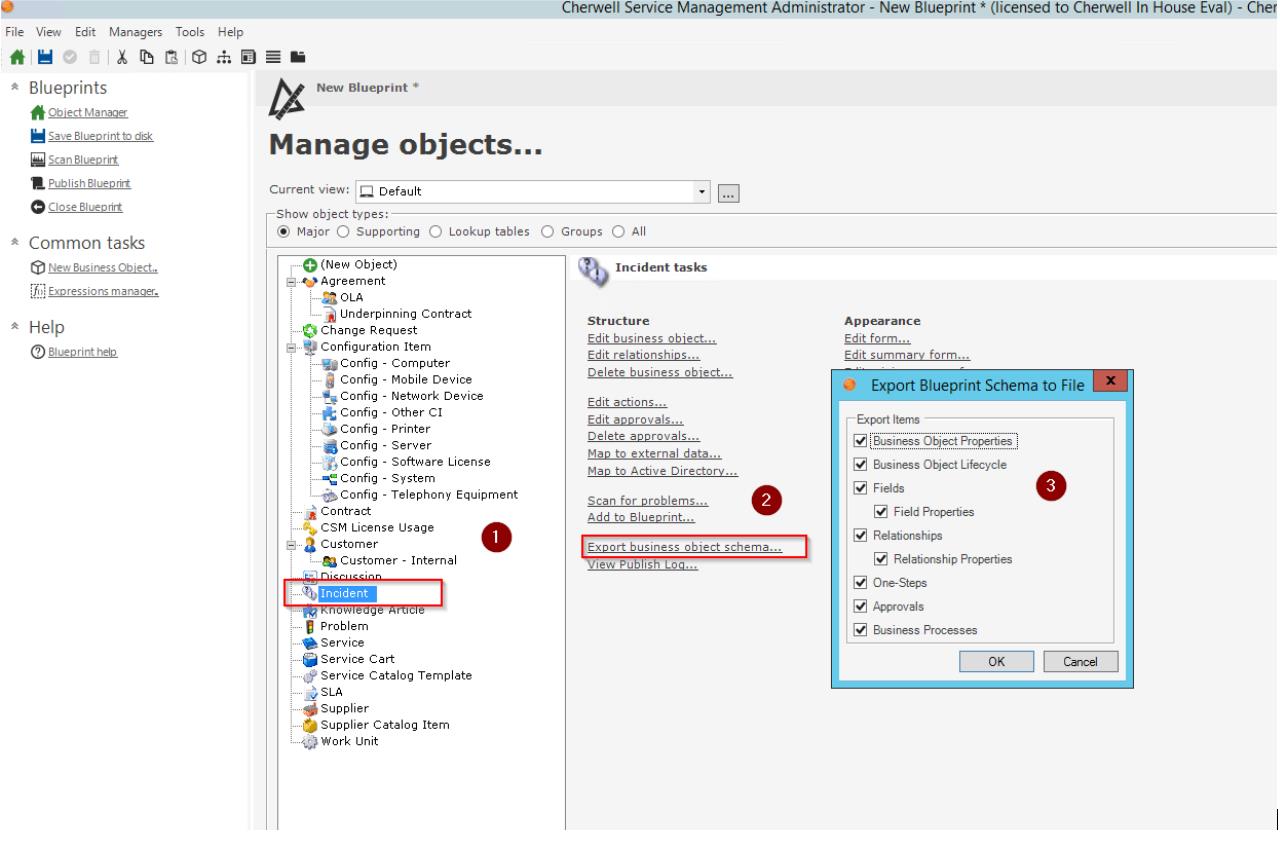Click OK in Export Blueprint Schema dialog
Screen dimensions: 1280x842
(996, 661)
